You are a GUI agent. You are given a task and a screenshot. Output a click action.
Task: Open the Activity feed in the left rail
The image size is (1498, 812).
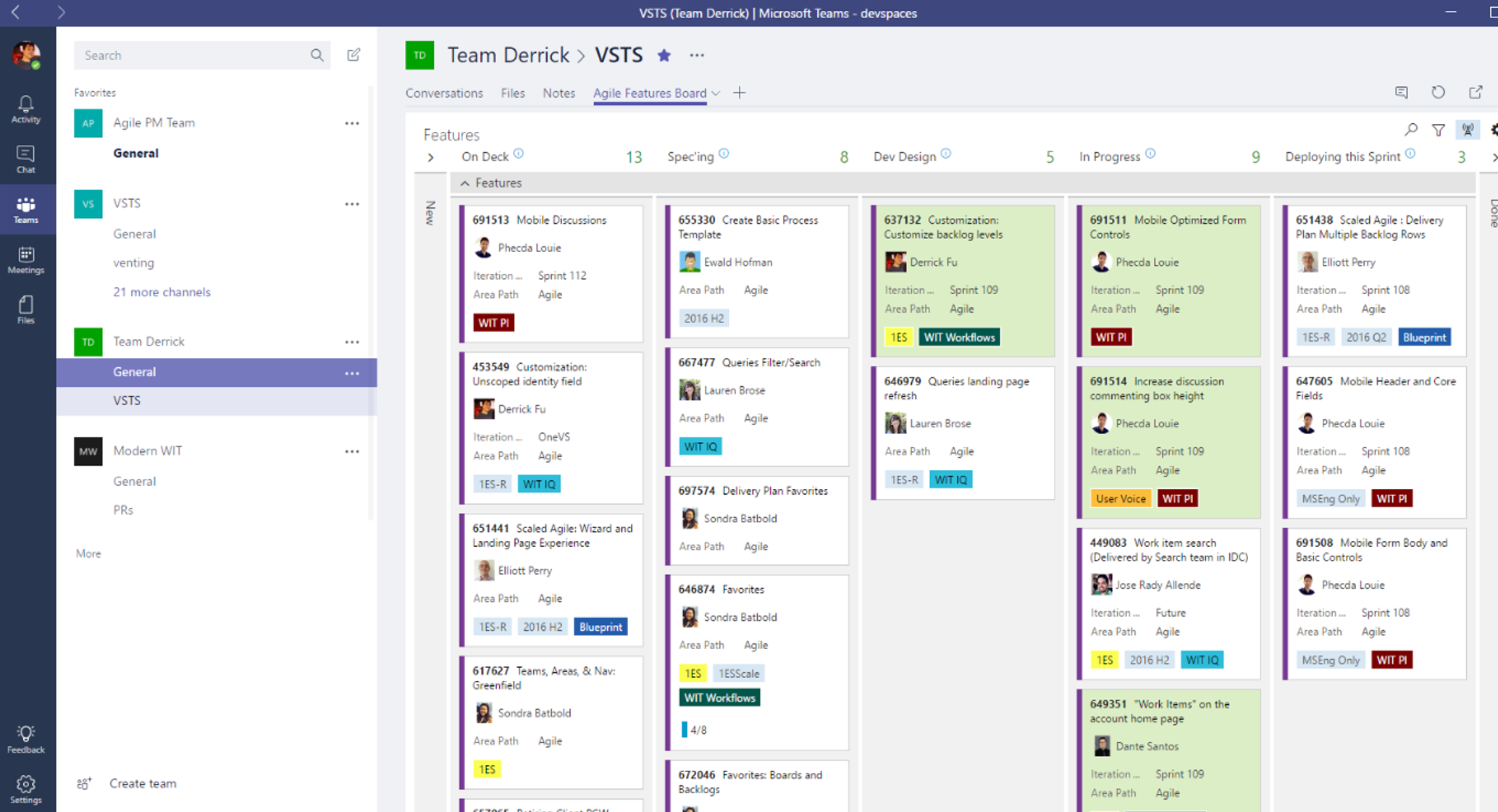(x=26, y=107)
